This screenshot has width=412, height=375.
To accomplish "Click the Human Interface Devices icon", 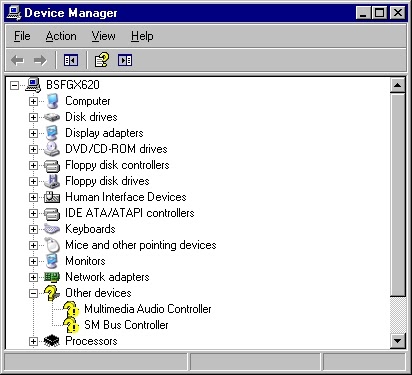I will 52,197.
